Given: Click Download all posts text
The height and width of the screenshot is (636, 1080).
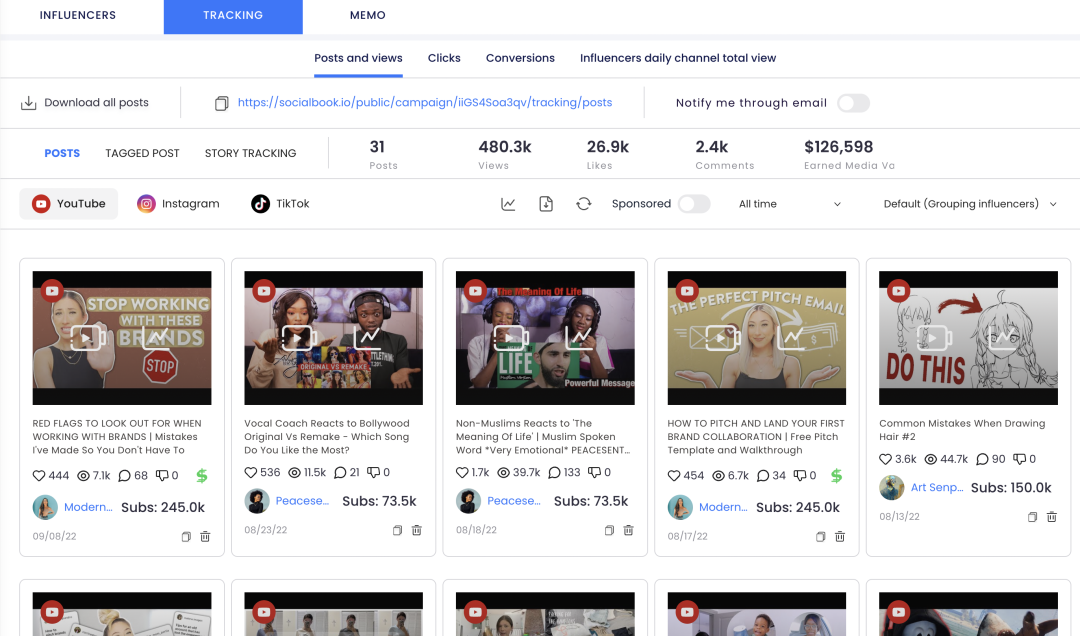Looking at the screenshot, I should tap(96, 103).
